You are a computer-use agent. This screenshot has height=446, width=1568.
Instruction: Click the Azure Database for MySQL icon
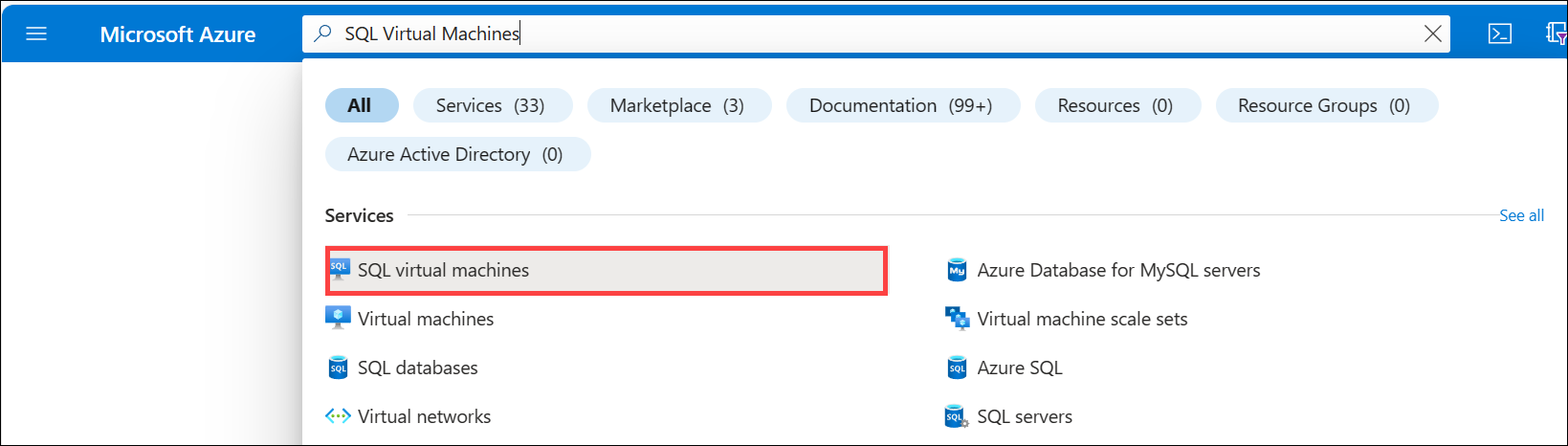point(957,271)
